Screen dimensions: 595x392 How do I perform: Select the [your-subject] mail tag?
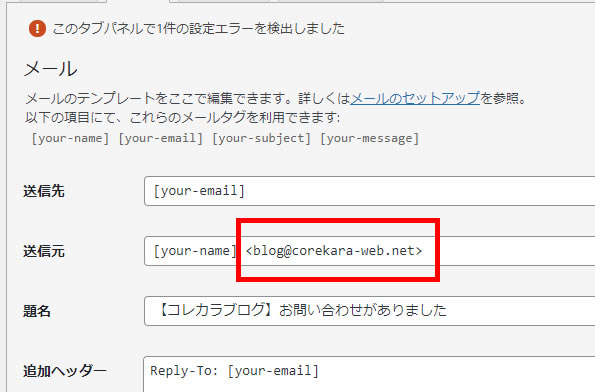(261, 139)
